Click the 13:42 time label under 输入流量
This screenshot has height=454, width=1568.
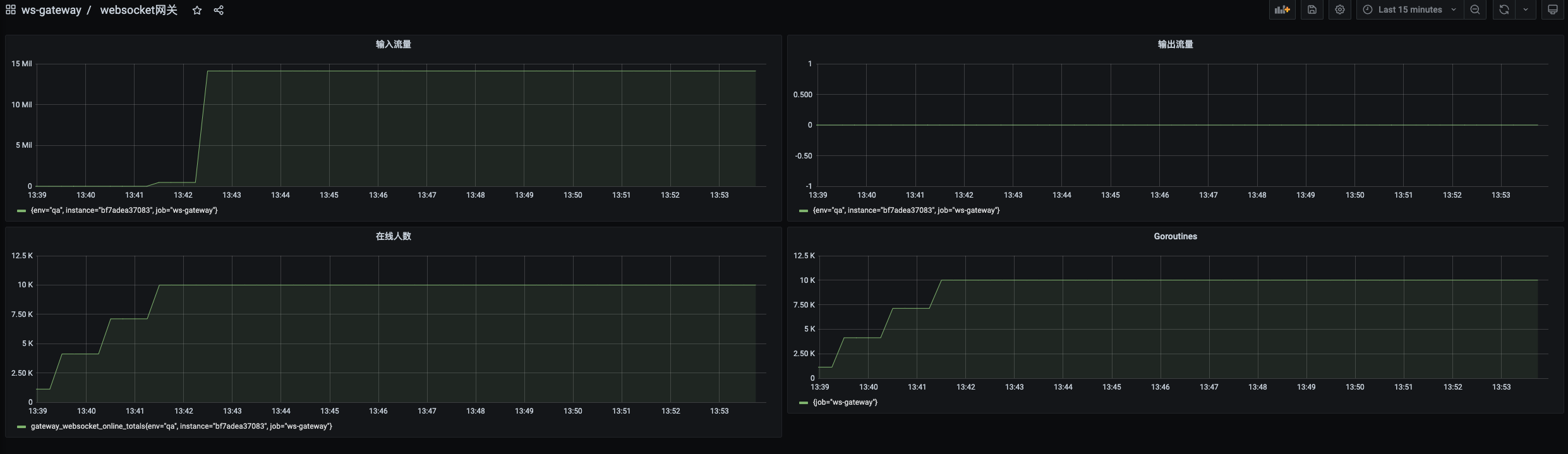coord(183,195)
